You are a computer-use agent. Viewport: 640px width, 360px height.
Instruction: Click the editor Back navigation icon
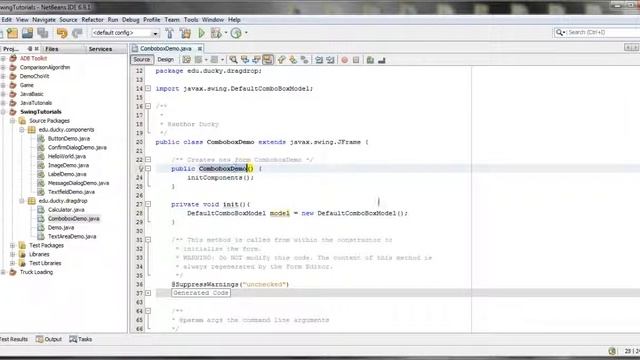[x=199, y=60]
